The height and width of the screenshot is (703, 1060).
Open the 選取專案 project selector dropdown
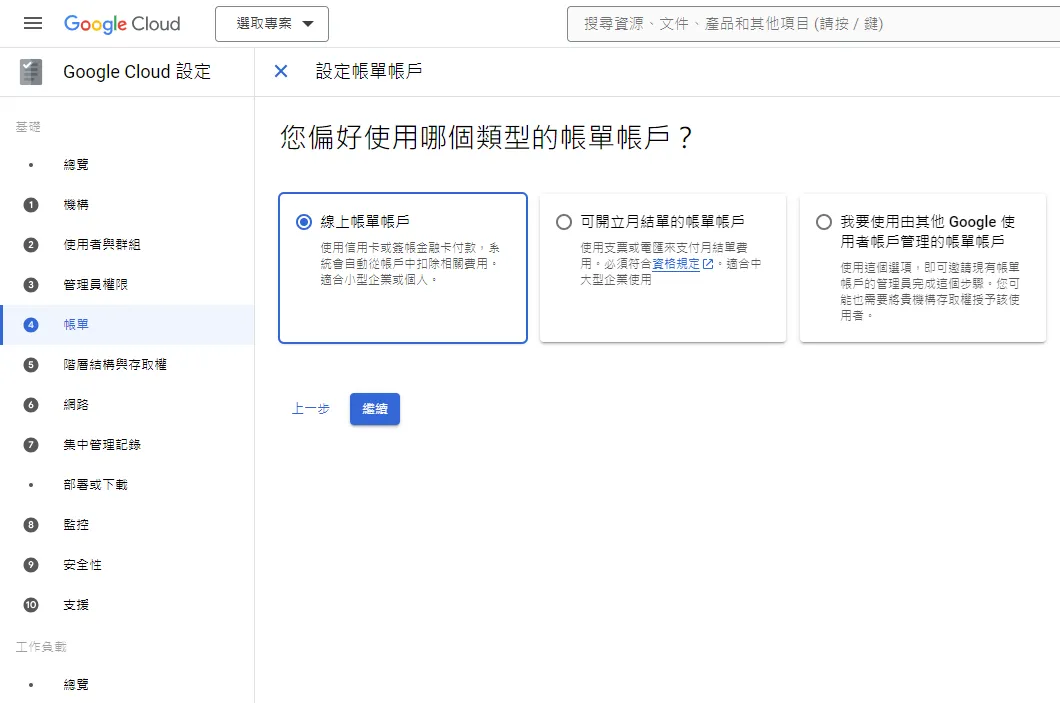click(272, 24)
